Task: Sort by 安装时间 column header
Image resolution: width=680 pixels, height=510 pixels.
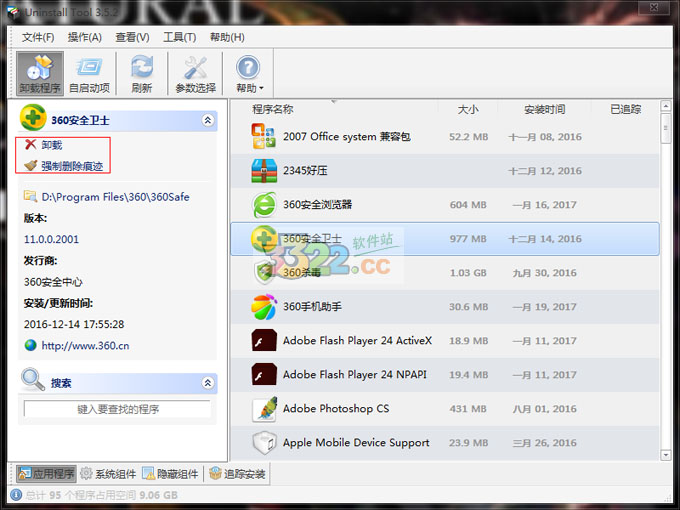Action: pos(544,109)
